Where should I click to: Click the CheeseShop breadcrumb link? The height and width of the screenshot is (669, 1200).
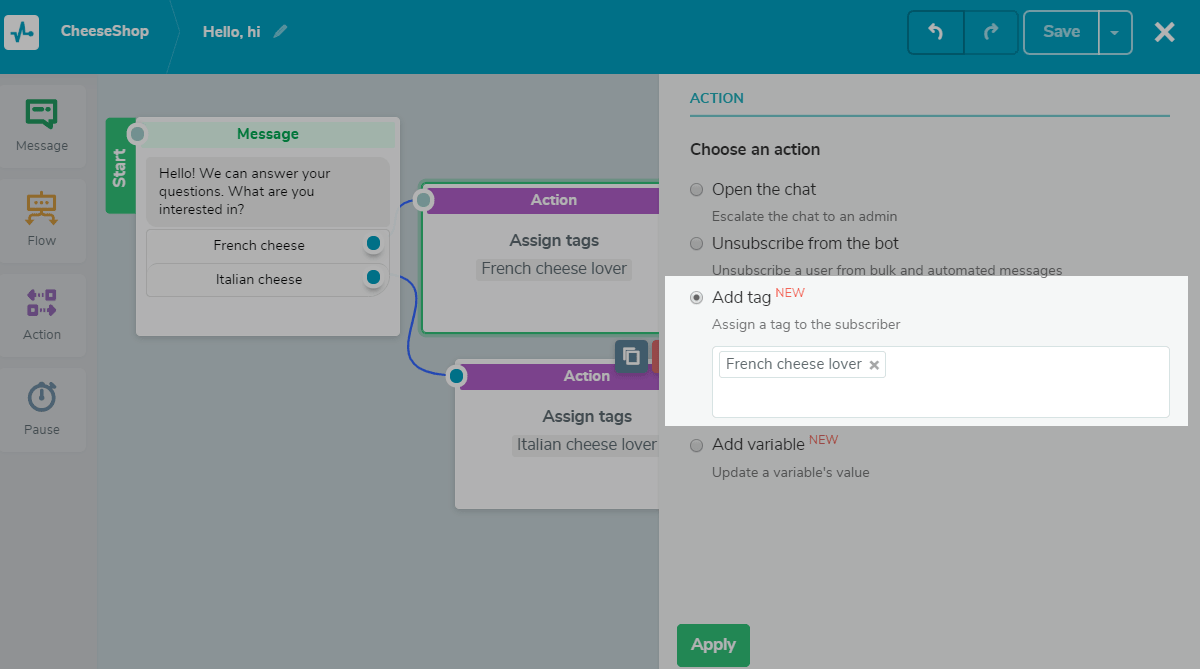(105, 31)
